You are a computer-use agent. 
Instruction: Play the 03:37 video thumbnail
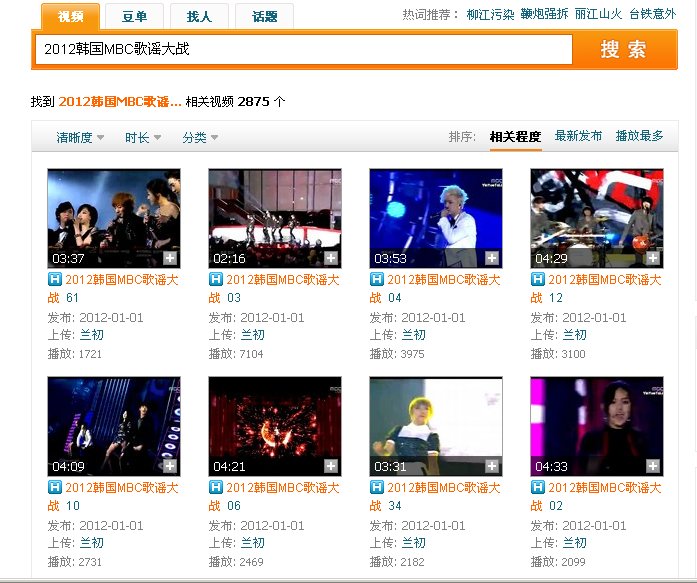tap(114, 218)
